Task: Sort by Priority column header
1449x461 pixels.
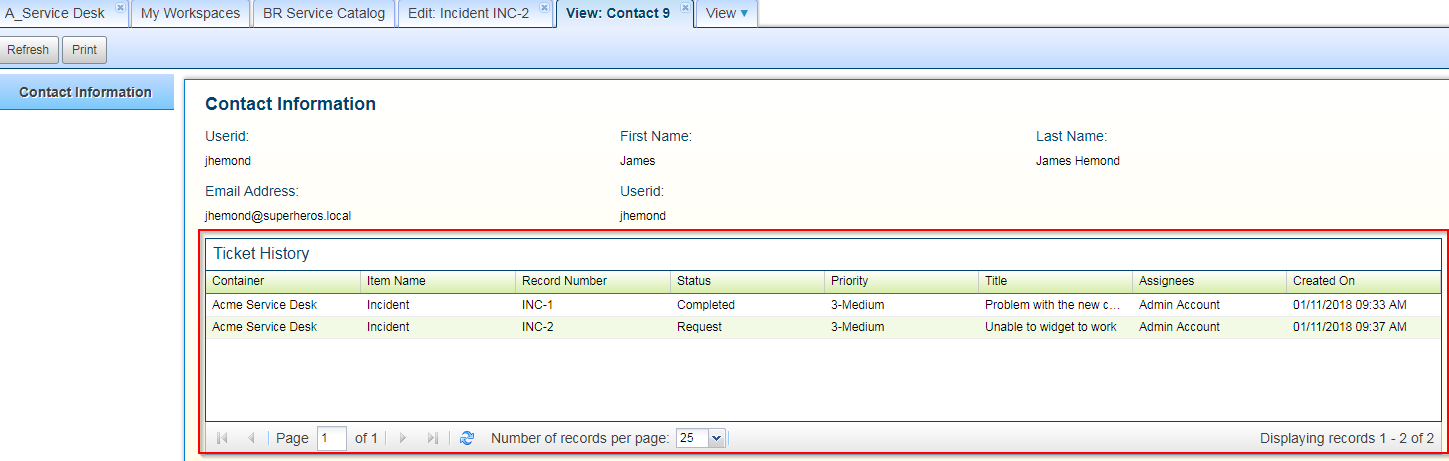Action: coord(901,281)
